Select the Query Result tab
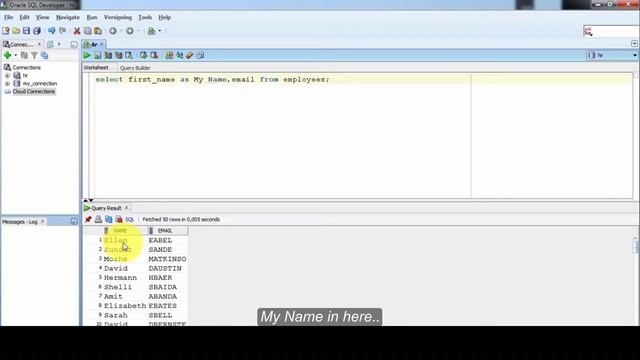 tap(106, 208)
